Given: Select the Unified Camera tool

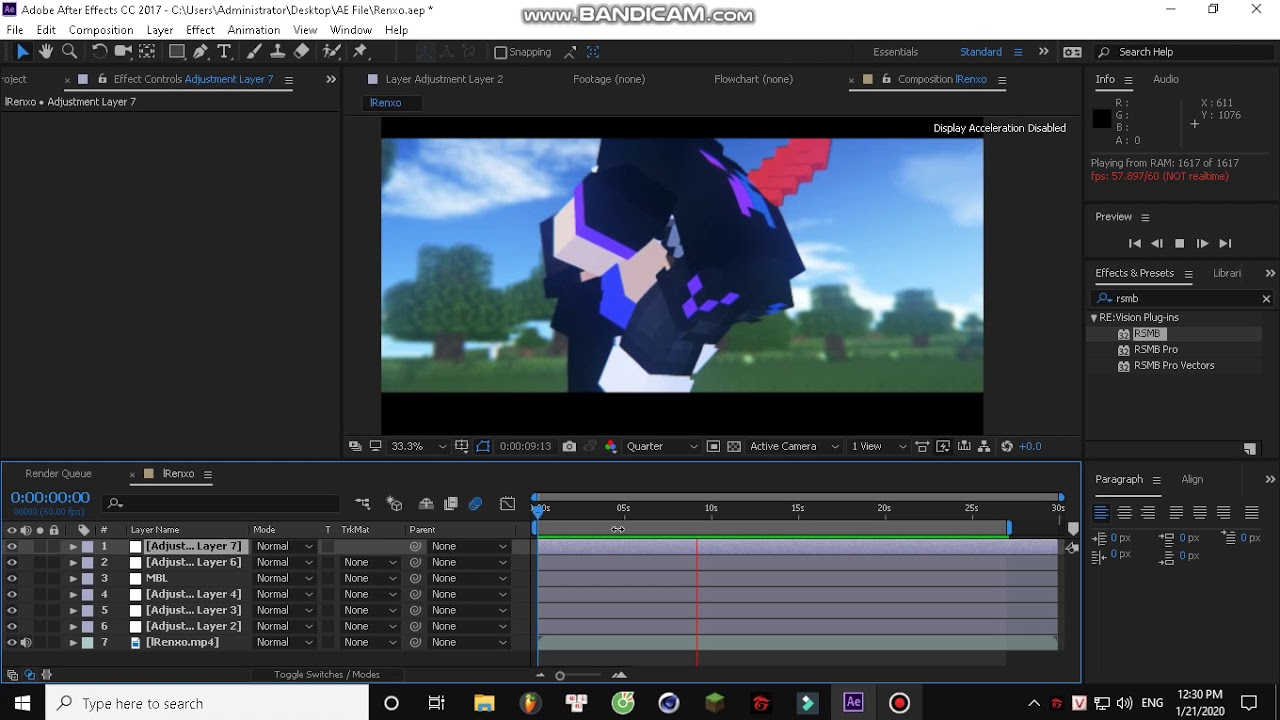Looking at the screenshot, I should click(x=123, y=52).
